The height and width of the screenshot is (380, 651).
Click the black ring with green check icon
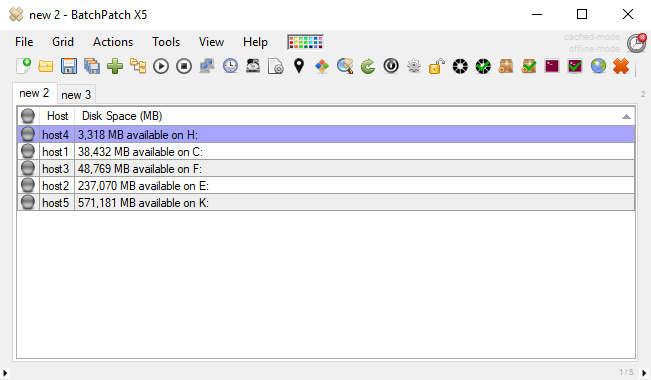pyautogui.click(x=483, y=66)
